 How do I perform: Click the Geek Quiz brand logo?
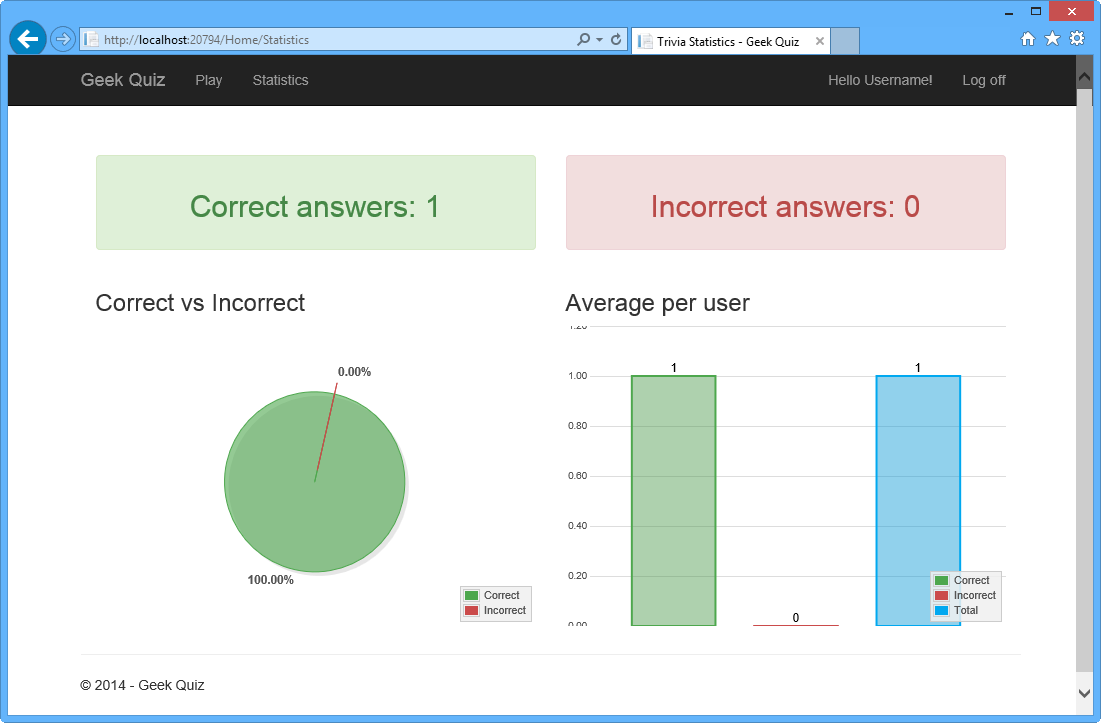coord(122,79)
